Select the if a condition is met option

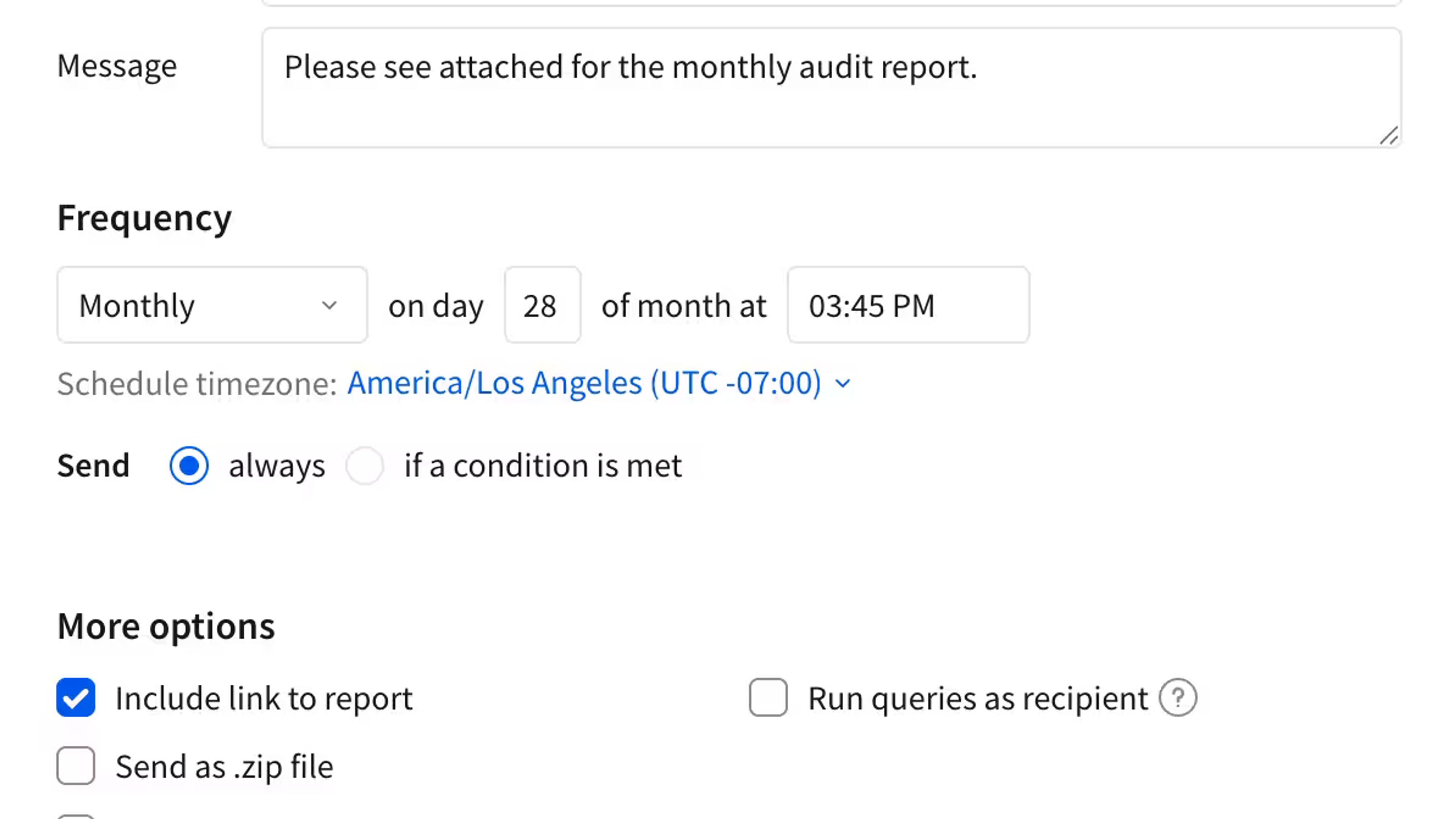coord(364,466)
